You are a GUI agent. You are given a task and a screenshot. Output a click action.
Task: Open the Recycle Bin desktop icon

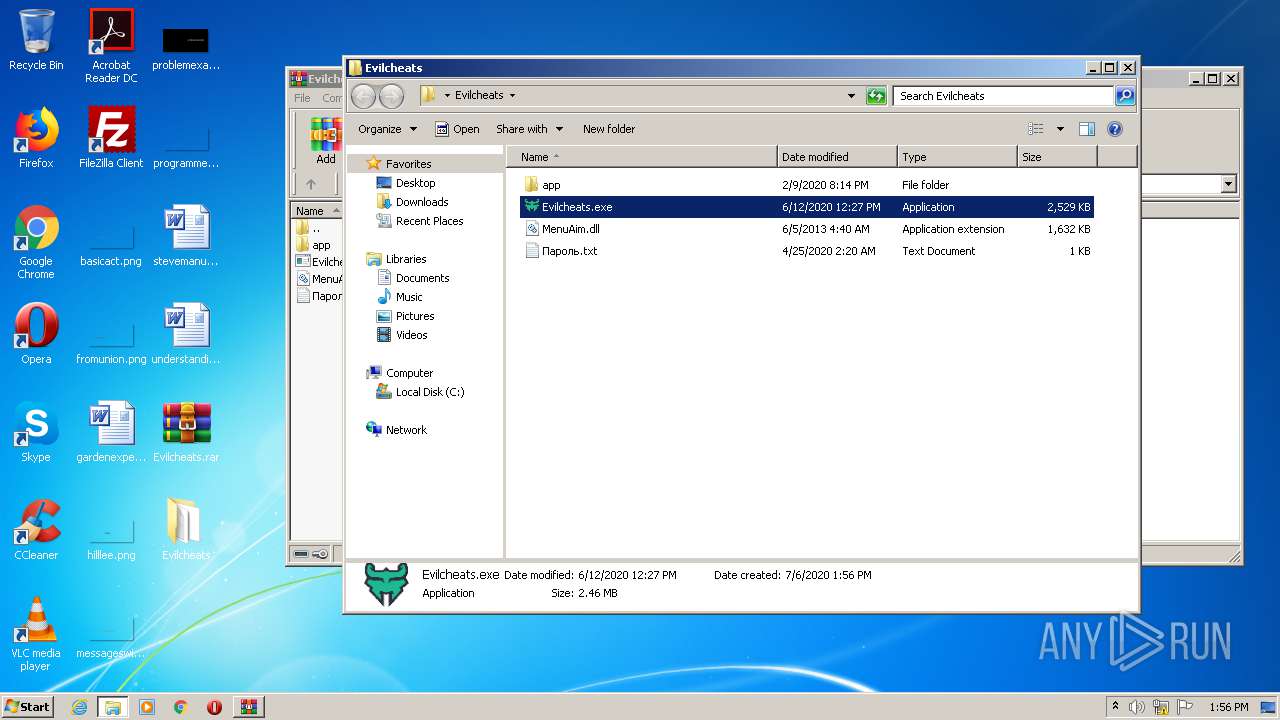[36, 40]
